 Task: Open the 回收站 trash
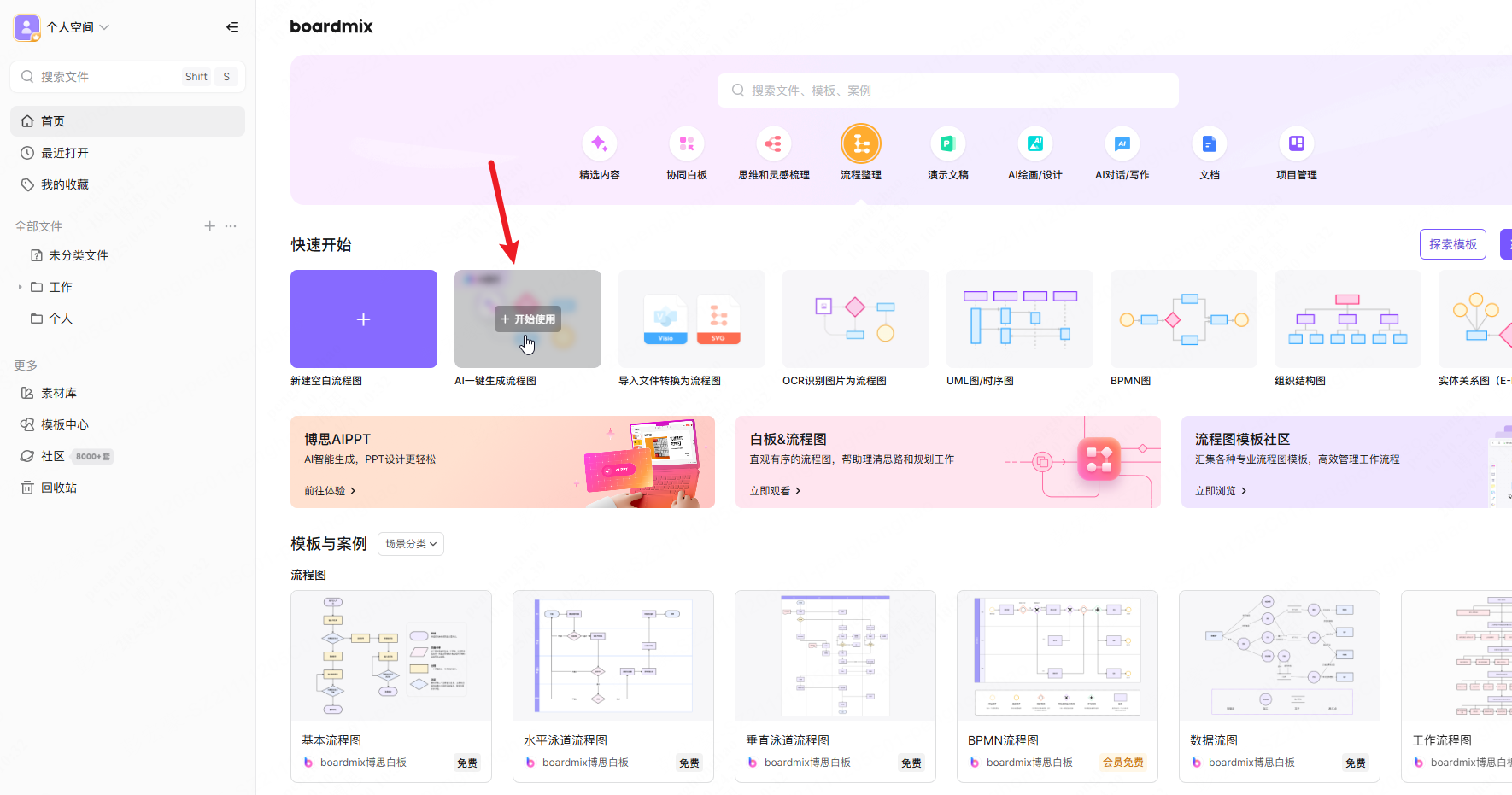tap(127, 488)
